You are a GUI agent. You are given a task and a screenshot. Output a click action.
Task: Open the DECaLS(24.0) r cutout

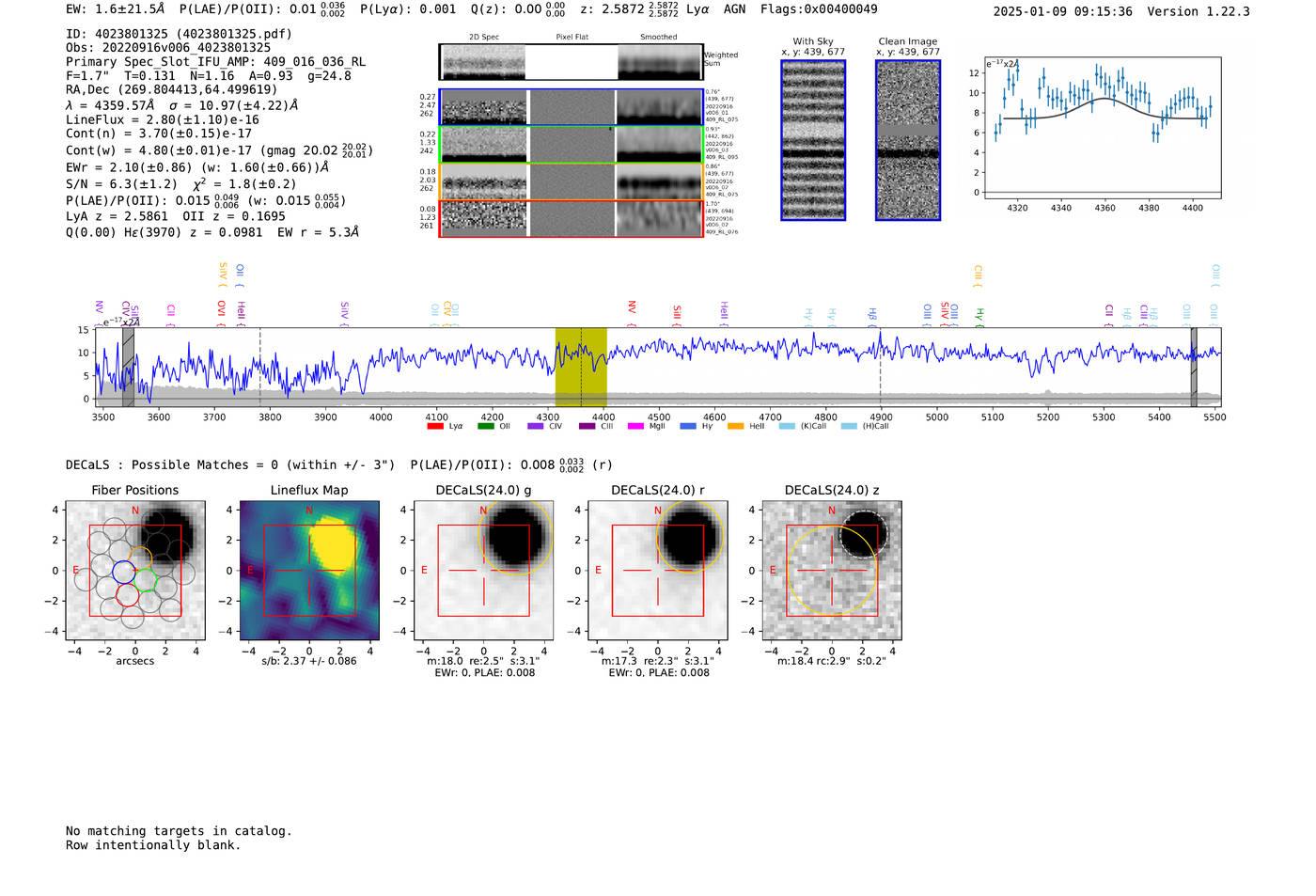(x=658, y=571)
